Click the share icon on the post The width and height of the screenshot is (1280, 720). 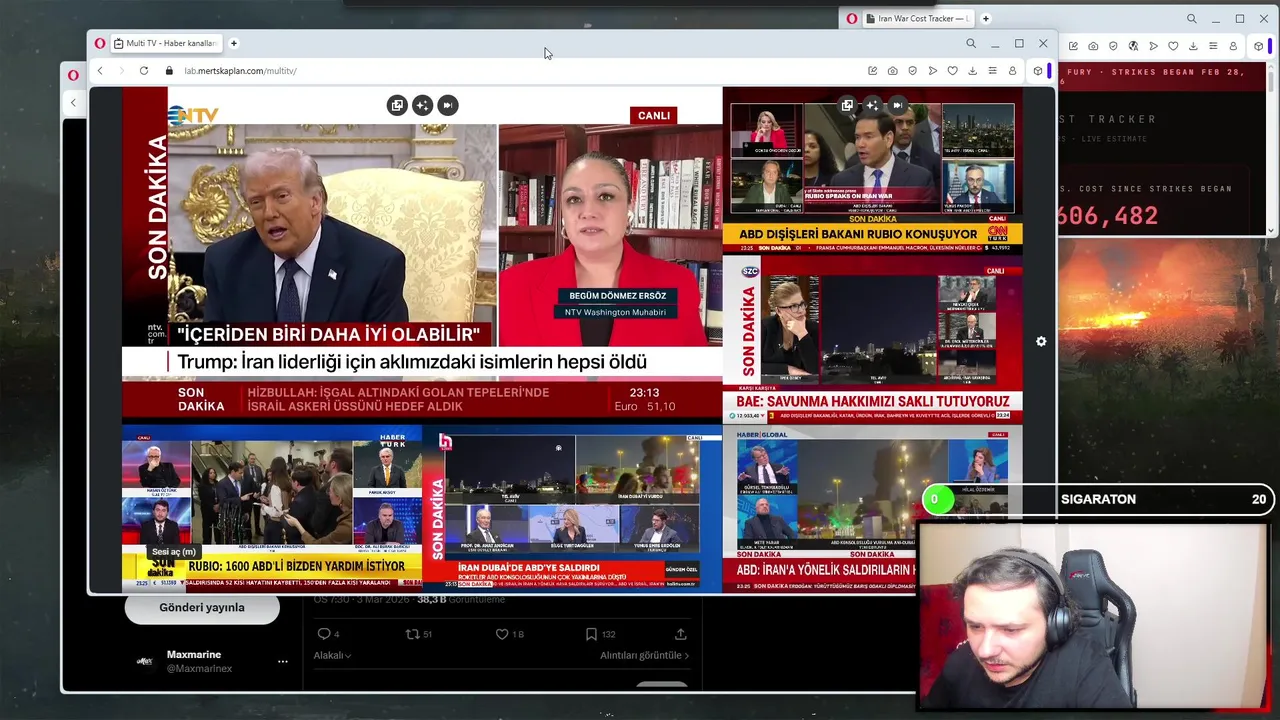click(681, 634)
